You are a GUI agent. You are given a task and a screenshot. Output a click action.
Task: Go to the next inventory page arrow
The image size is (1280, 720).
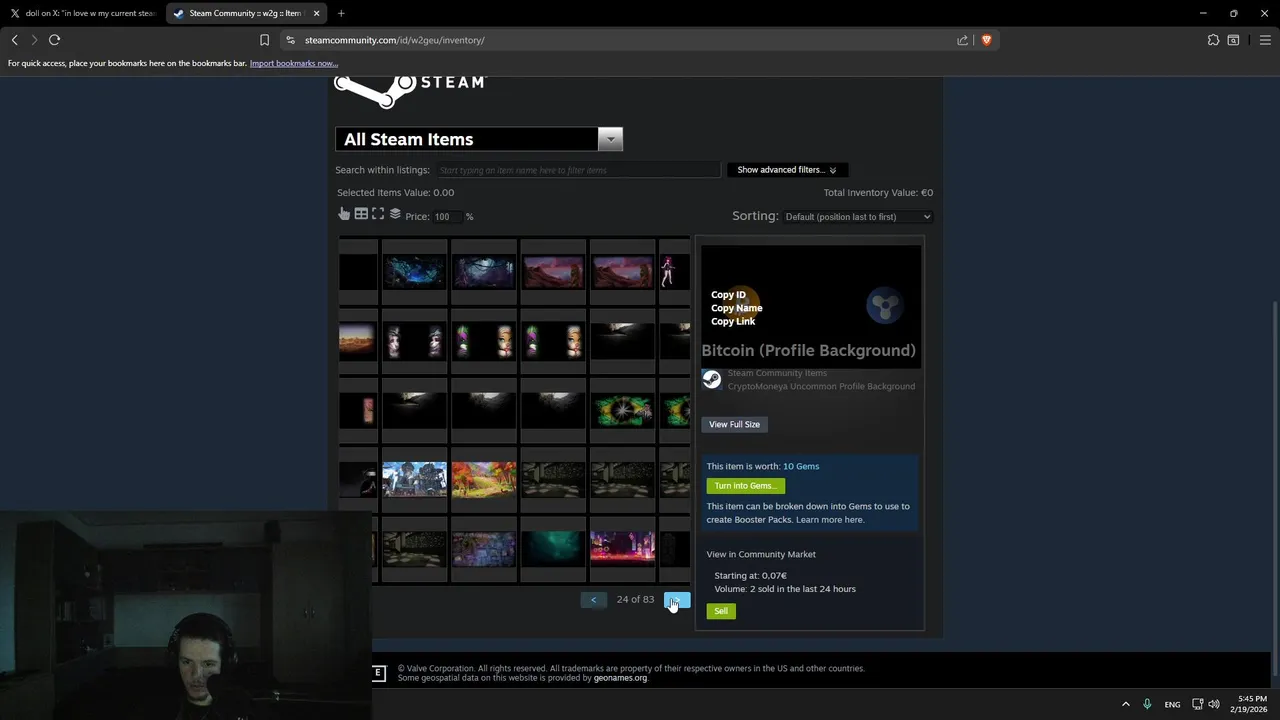(677, 600)
